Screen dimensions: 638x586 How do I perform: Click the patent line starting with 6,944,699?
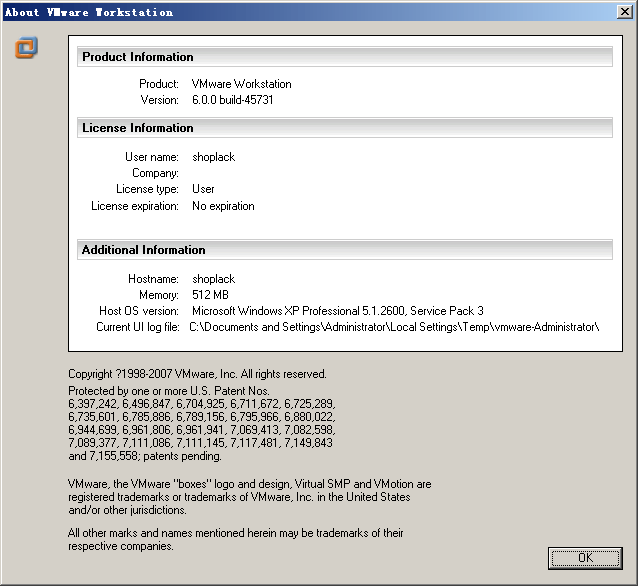click(202, 430)
